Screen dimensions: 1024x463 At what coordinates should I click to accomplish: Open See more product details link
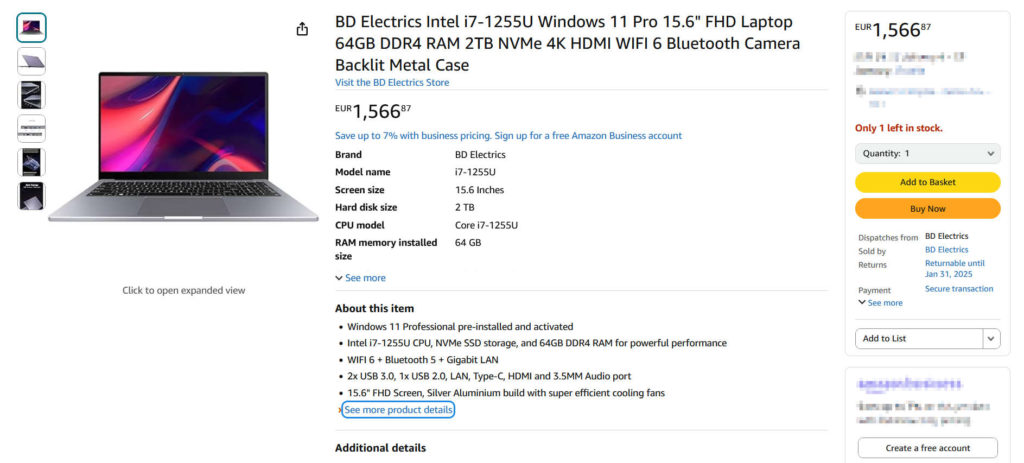tap(398, 410)
